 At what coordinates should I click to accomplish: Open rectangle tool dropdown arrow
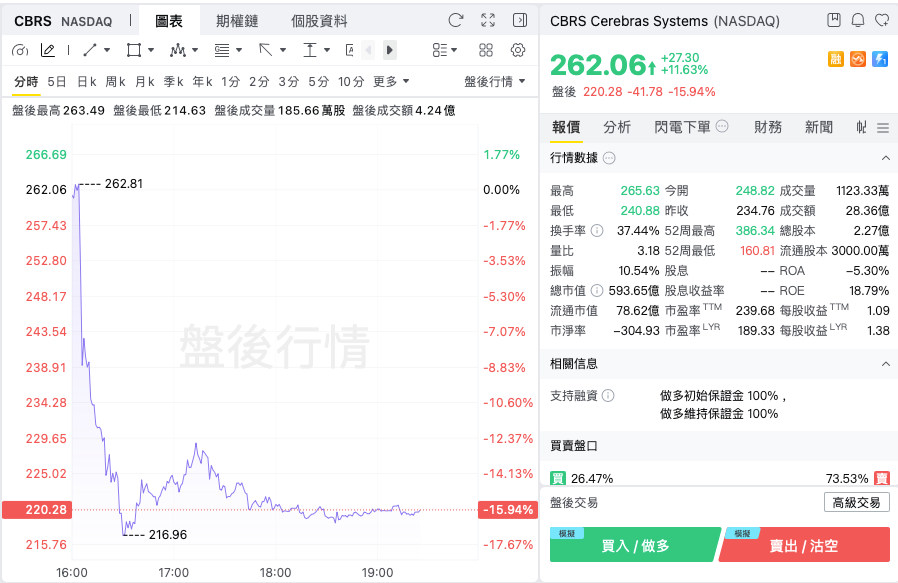tap(151, 50)
